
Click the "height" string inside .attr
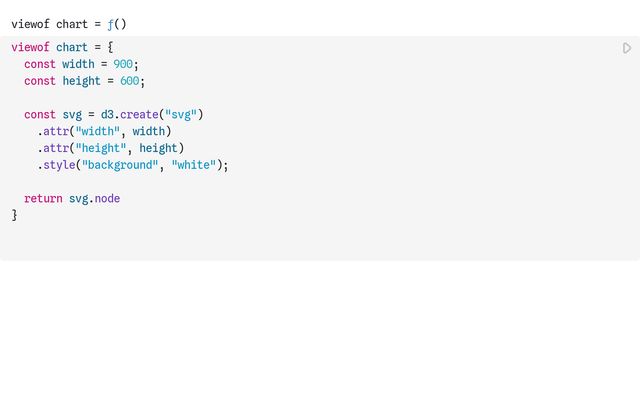[x=101, y=148]
